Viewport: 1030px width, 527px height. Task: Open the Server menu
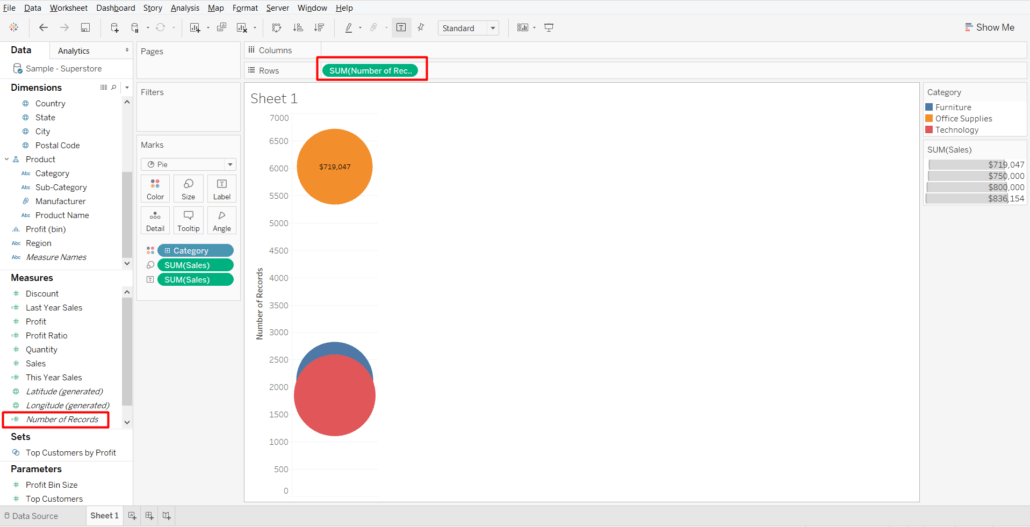coord(278,8)
